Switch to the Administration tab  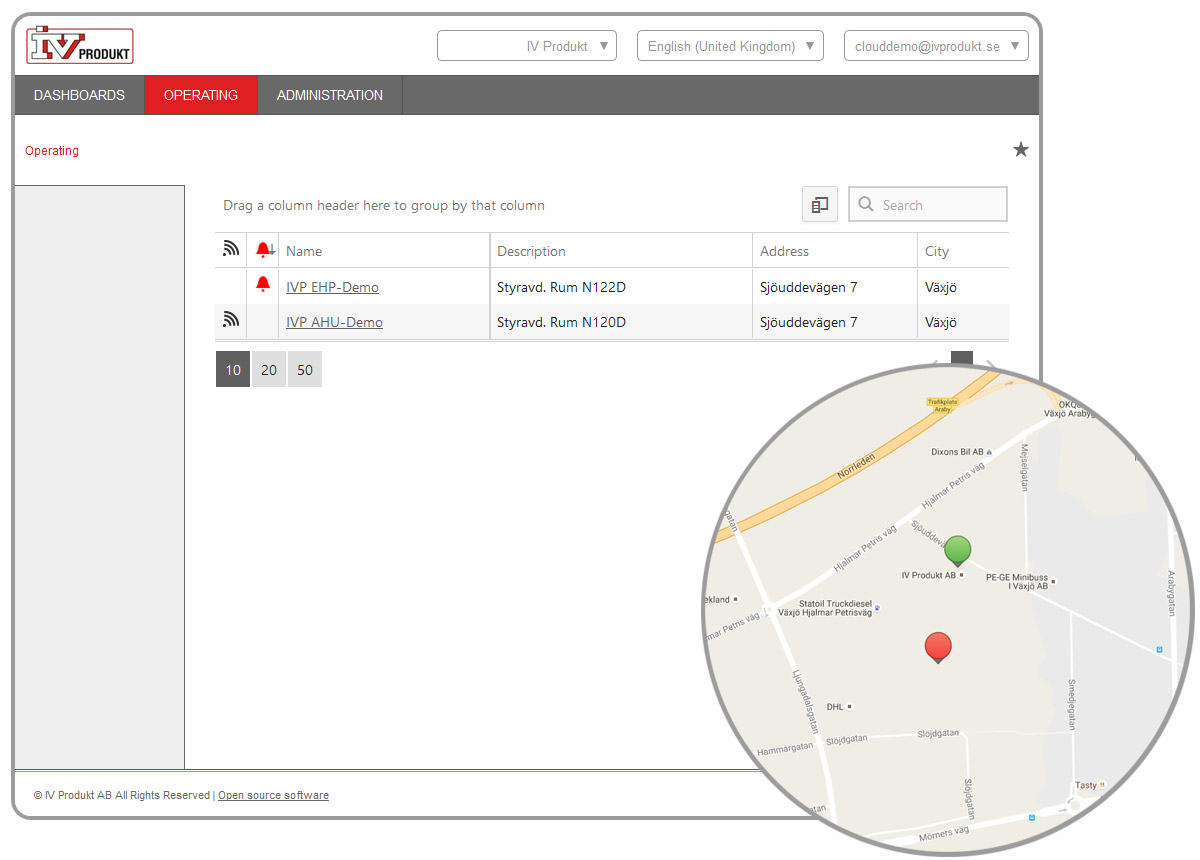click(330, 95)
